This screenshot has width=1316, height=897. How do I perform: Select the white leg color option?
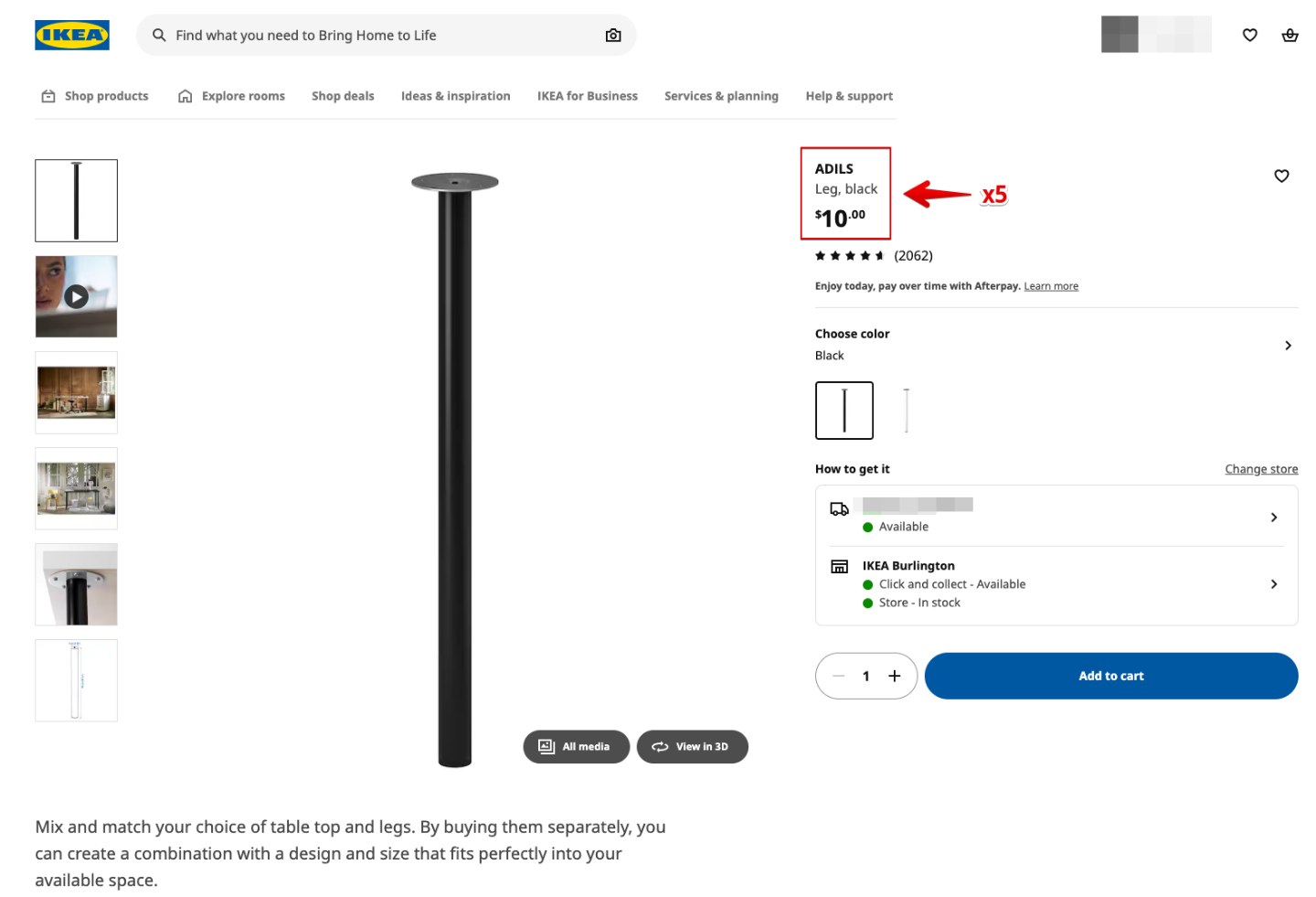(906, 411)
